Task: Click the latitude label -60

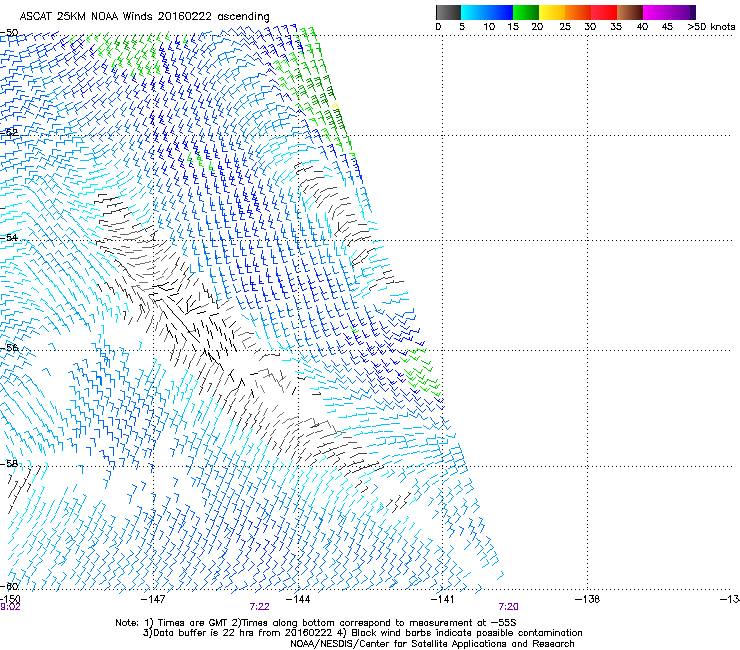Action: (x=9, y=586)
